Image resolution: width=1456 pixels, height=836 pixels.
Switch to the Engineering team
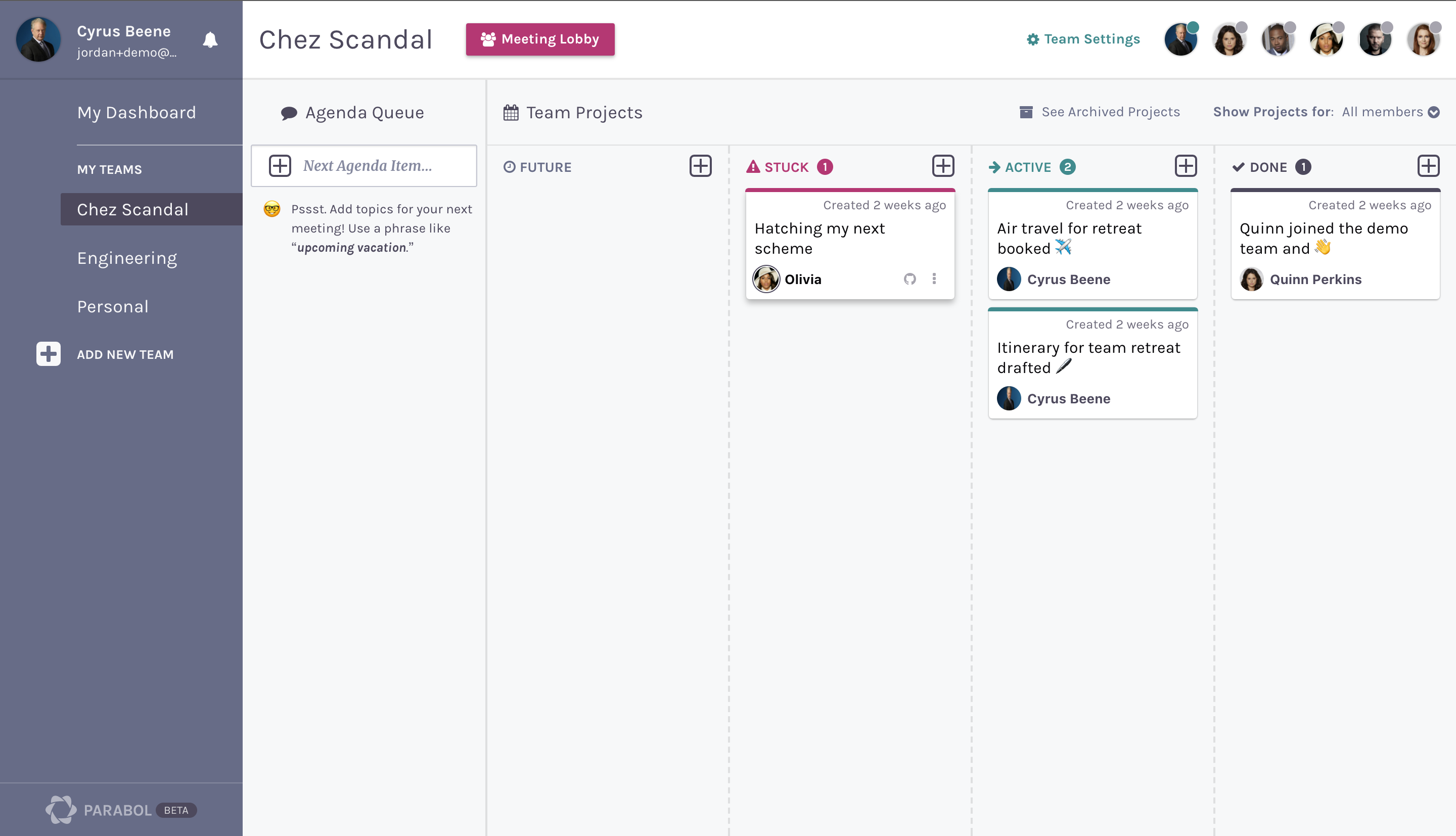point(127,258)
